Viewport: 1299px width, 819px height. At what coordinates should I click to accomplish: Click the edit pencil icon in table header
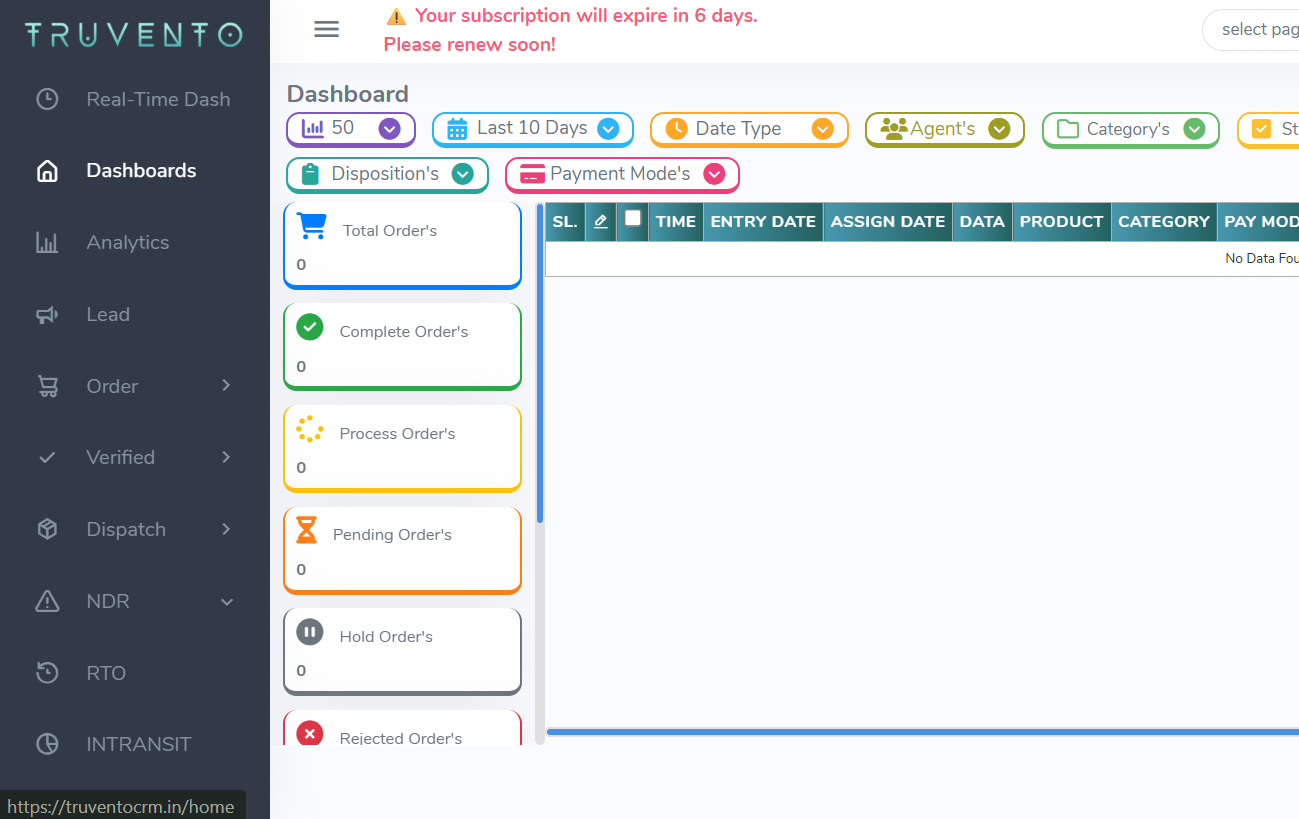(600, 222)
